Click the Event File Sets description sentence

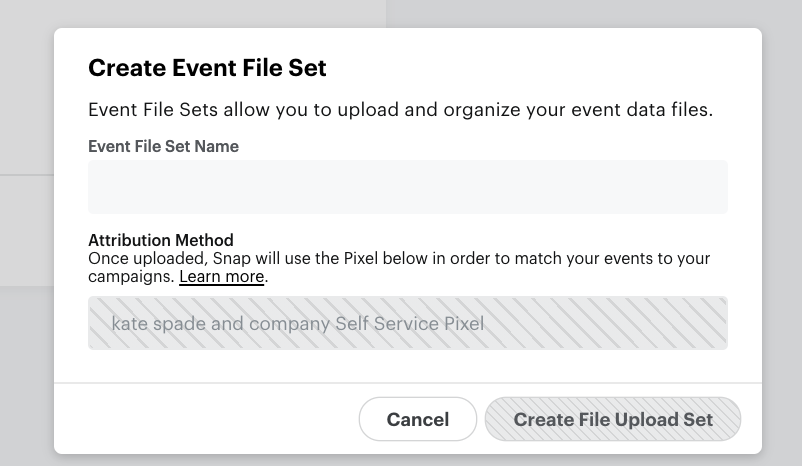click(400, 109)
